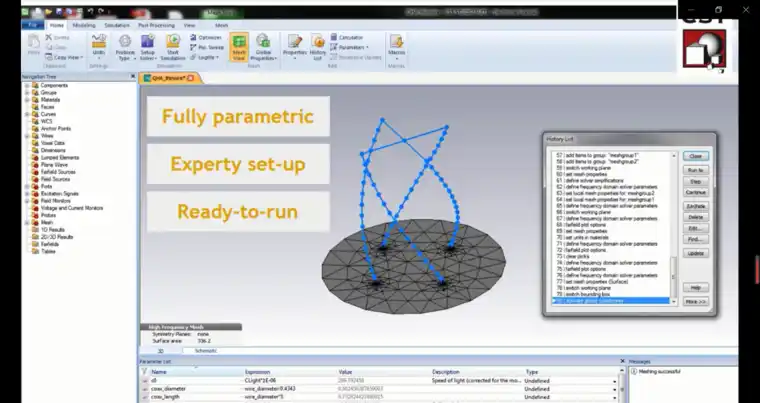Expand the Curves tree node

(x=27, y=114)
